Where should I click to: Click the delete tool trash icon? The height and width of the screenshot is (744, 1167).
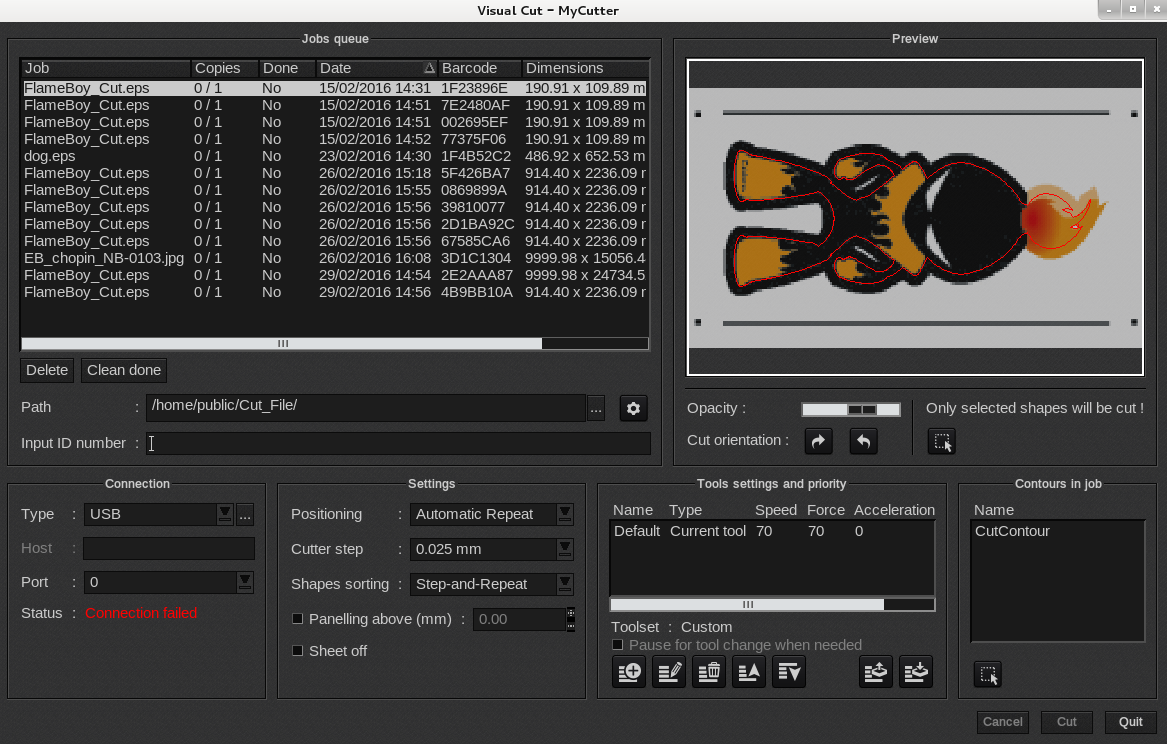coord(709,672)
